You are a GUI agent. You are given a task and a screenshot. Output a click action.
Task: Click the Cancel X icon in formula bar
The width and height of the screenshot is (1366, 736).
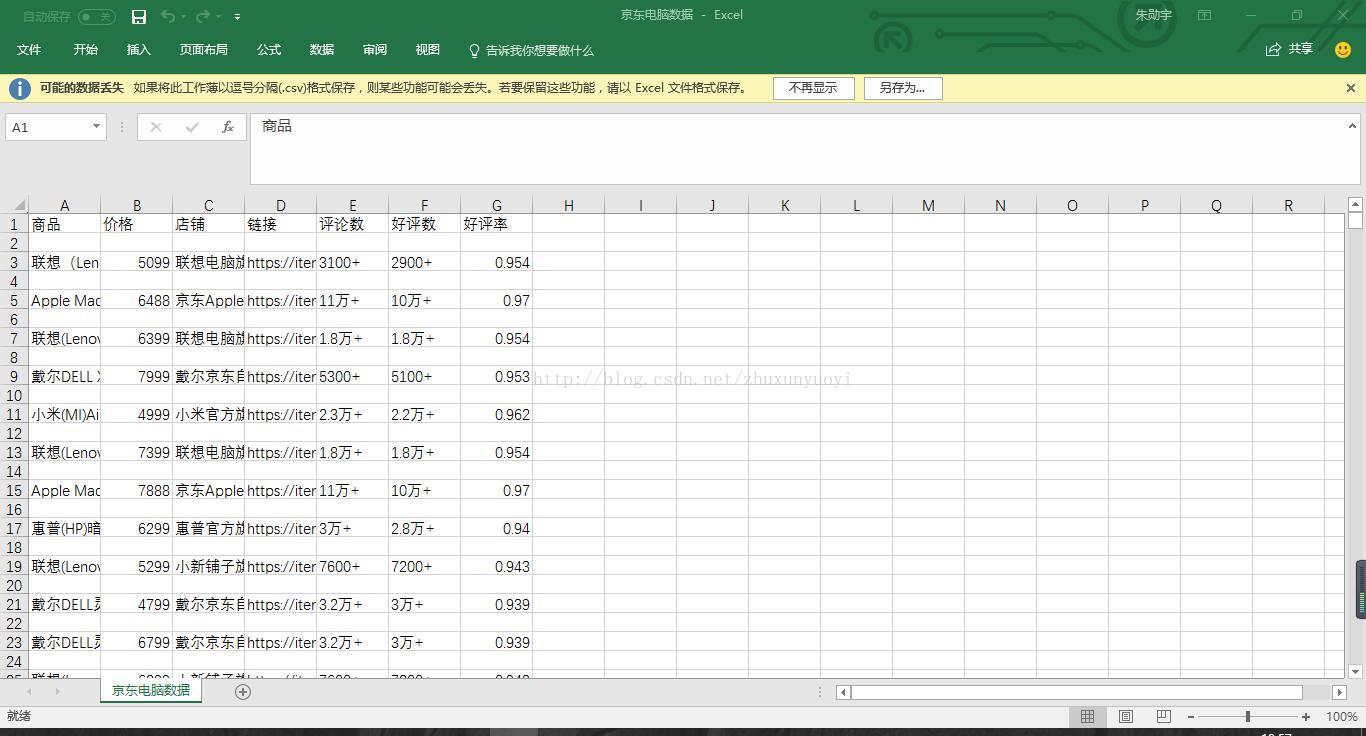(x=156, y=127)
